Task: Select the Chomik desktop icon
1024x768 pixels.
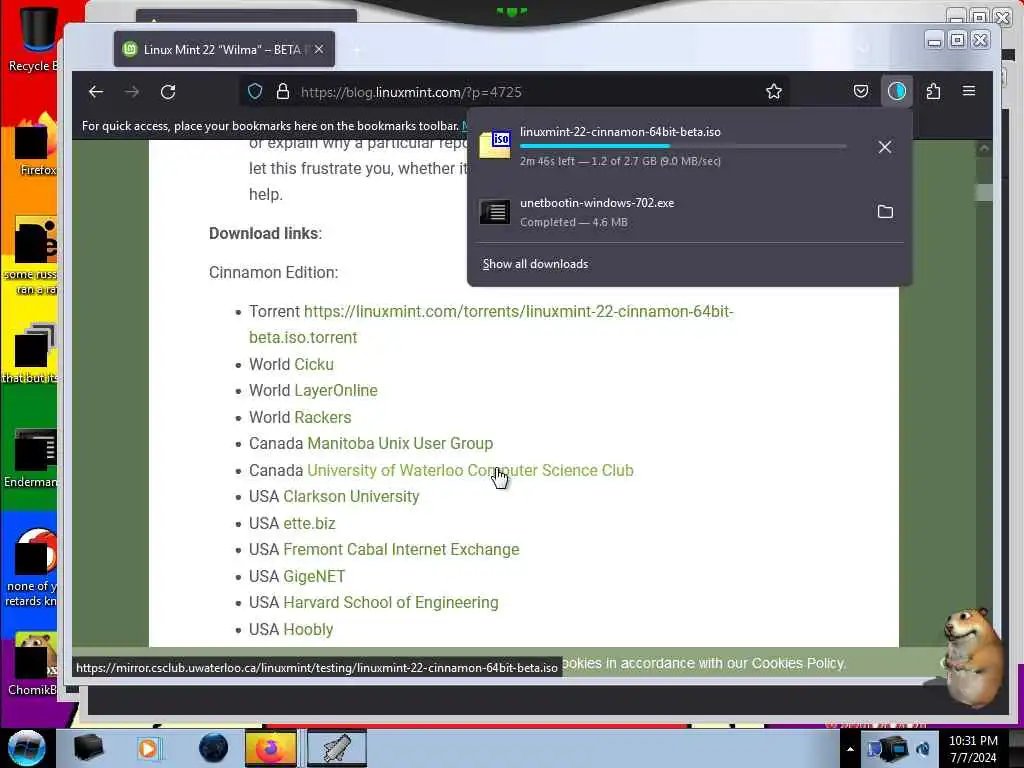Action: tap(33, 663)
